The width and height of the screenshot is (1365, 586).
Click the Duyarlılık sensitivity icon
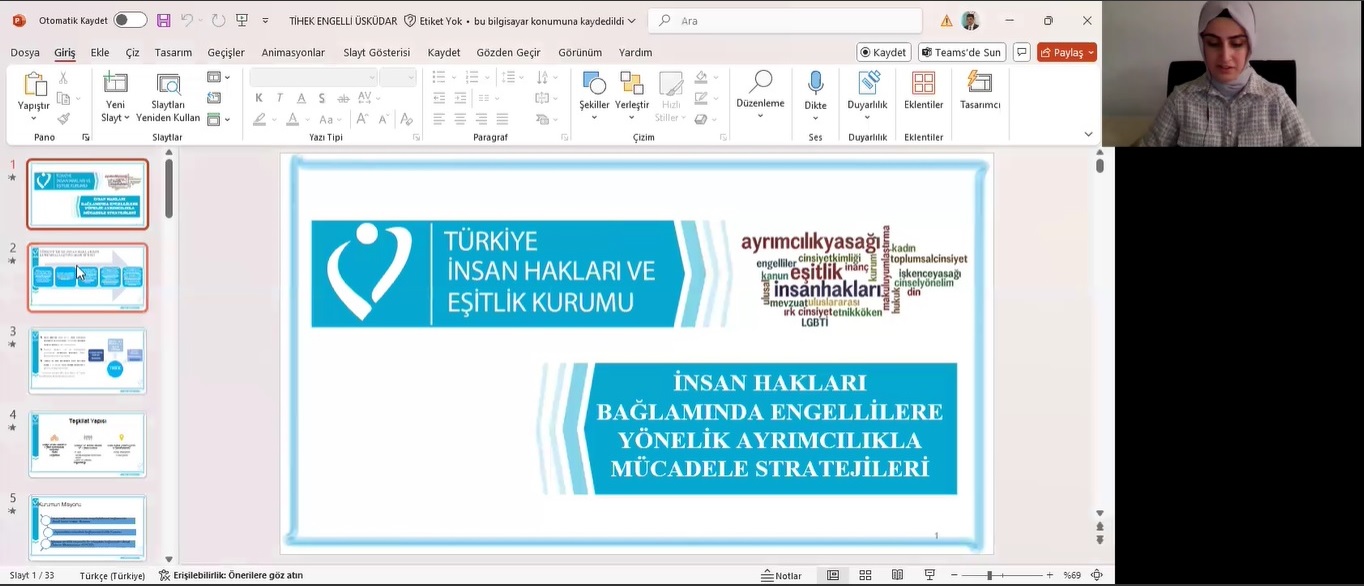868,83
